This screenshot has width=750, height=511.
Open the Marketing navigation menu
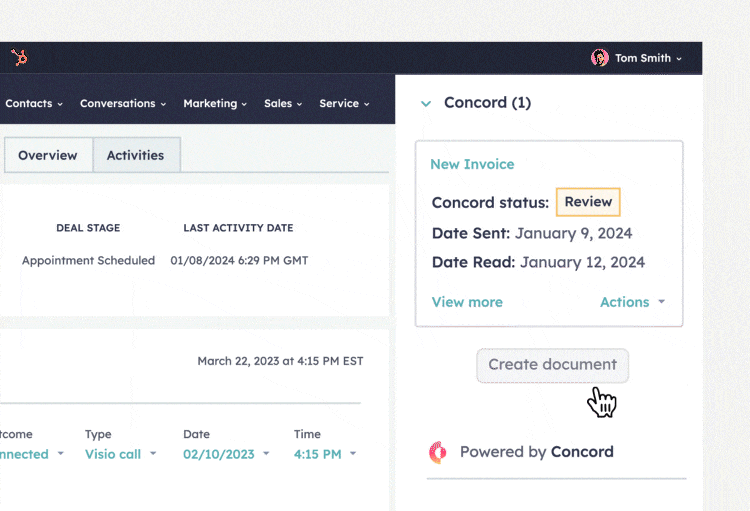(x=216, y=103)
